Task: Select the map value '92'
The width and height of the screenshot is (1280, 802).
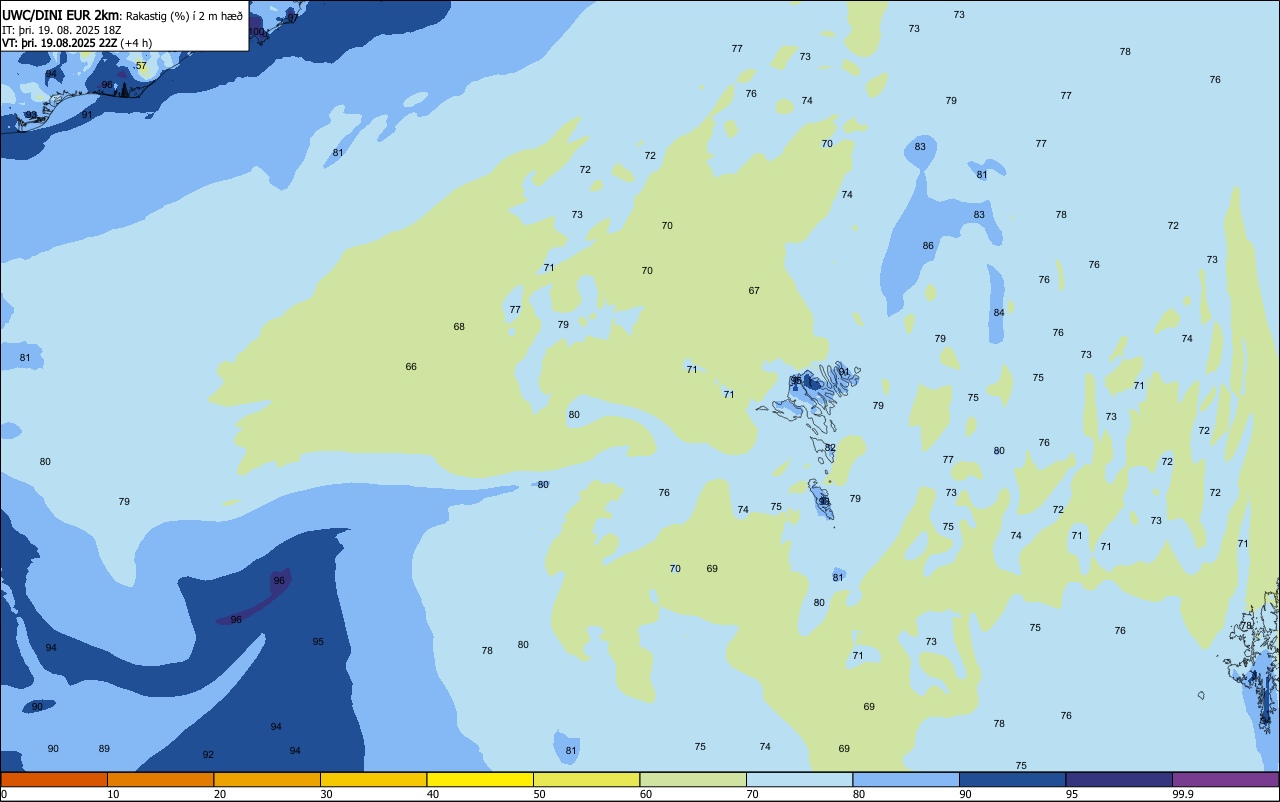Action: click(208, 755)
